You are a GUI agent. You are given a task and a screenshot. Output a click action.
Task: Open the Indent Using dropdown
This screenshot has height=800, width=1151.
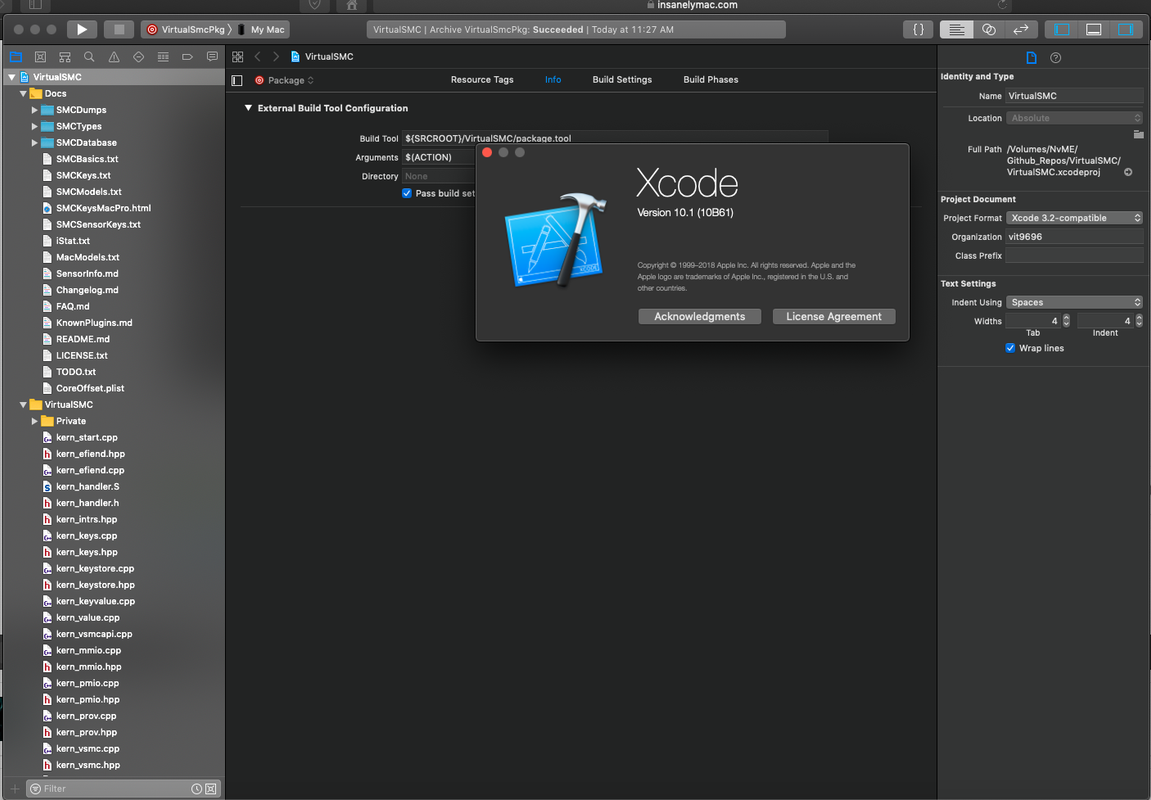click(x=1074, y=302)
